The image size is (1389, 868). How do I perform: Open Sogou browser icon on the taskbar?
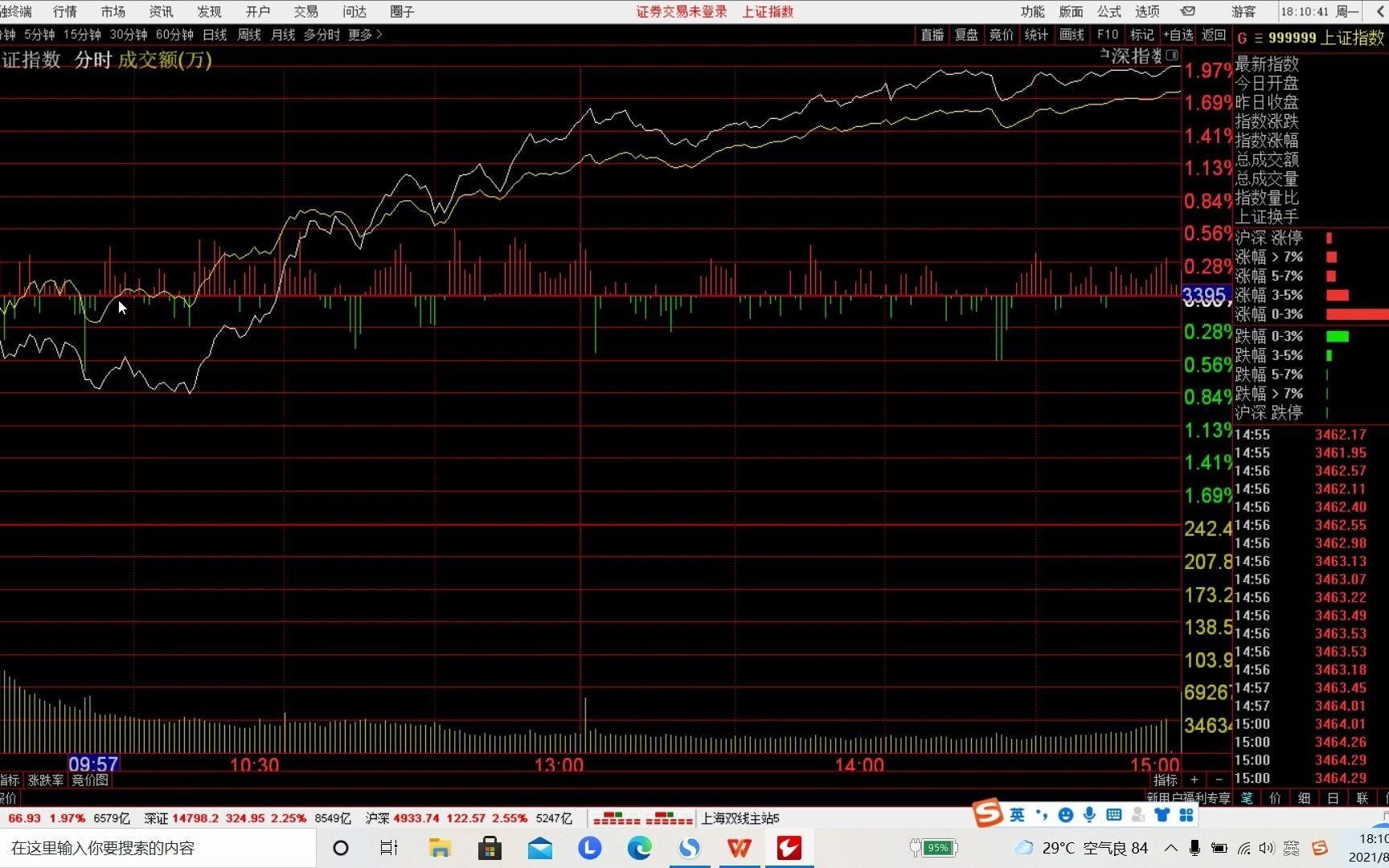(690, 848)
